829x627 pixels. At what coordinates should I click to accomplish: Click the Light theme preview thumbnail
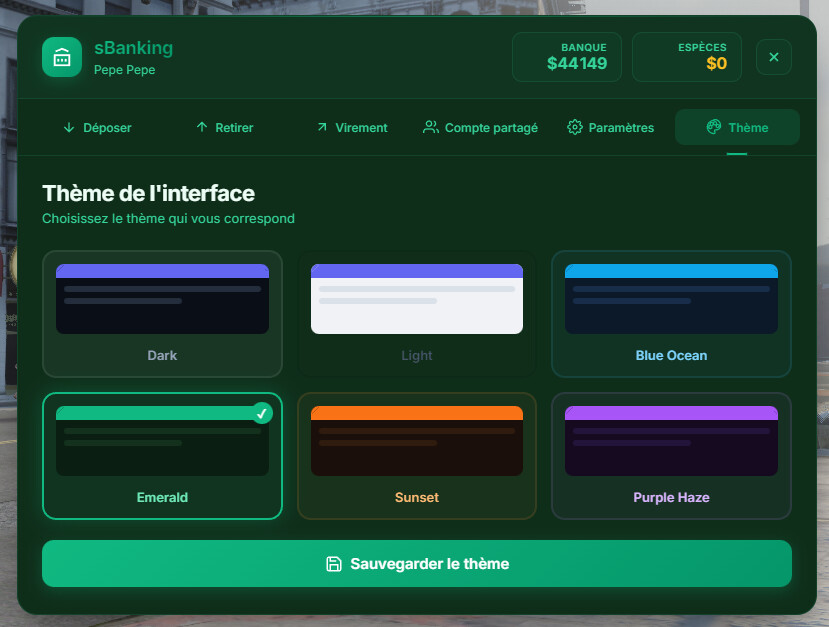click(x=417, y=299)
